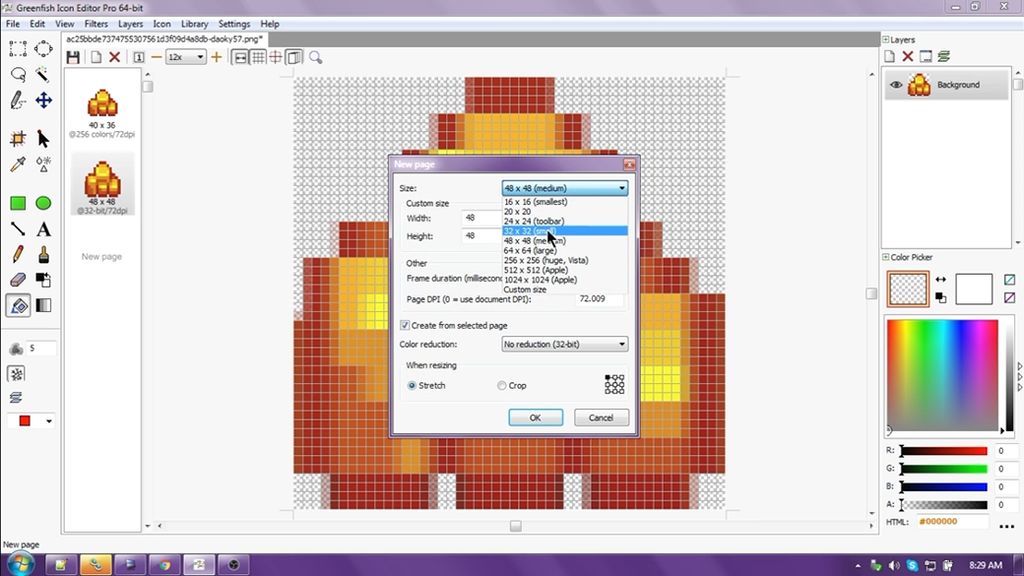Activate the rectangular marquee selection tool
The image size is (1024, 576).
coord(16,47)
